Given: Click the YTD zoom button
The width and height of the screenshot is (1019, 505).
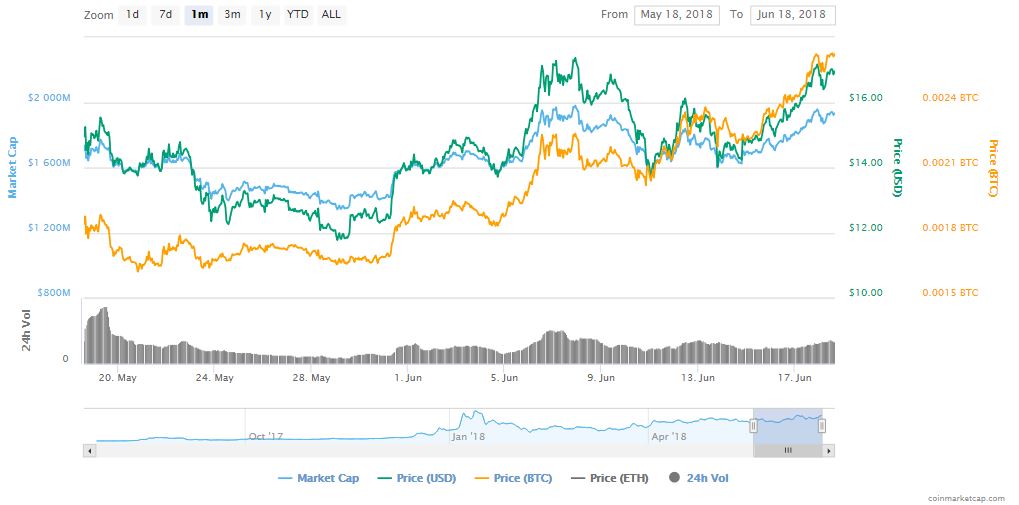Looking at the screenshot, I should 298,15.
